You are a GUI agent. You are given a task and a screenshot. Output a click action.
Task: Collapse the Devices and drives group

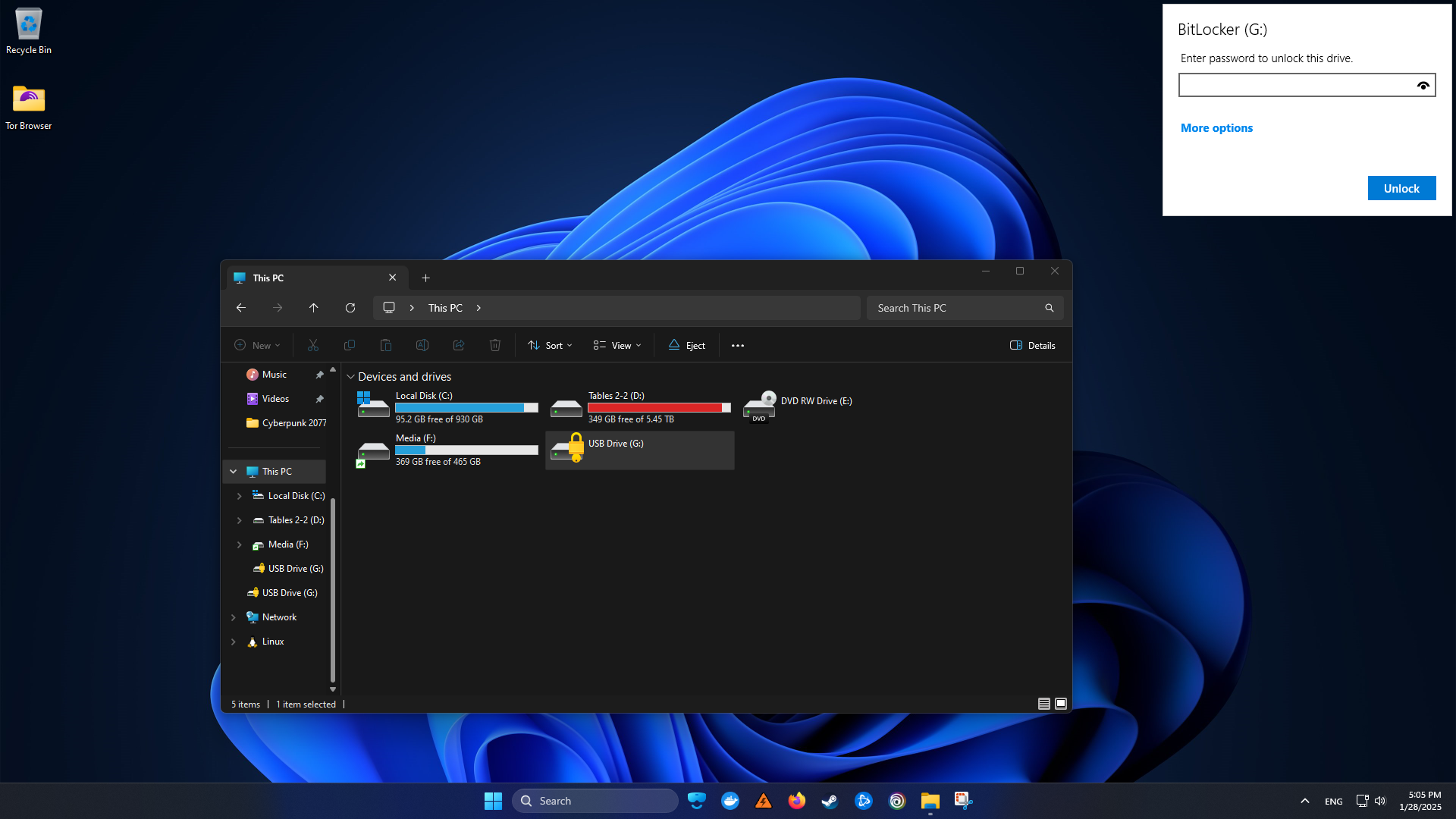[350, 377]
